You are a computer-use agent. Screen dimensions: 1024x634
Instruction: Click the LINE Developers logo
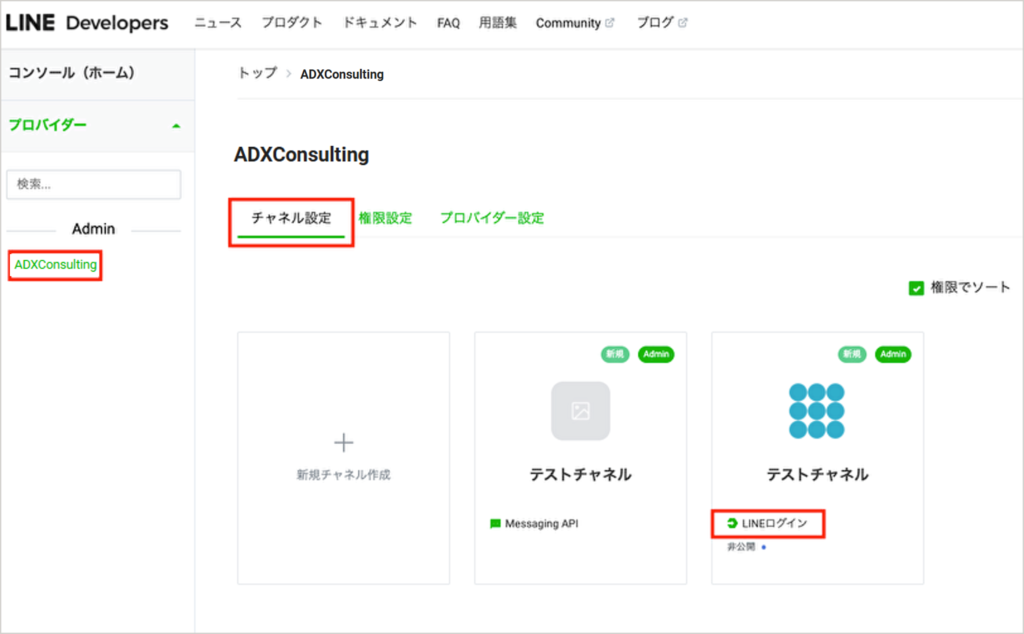point(87,23)
